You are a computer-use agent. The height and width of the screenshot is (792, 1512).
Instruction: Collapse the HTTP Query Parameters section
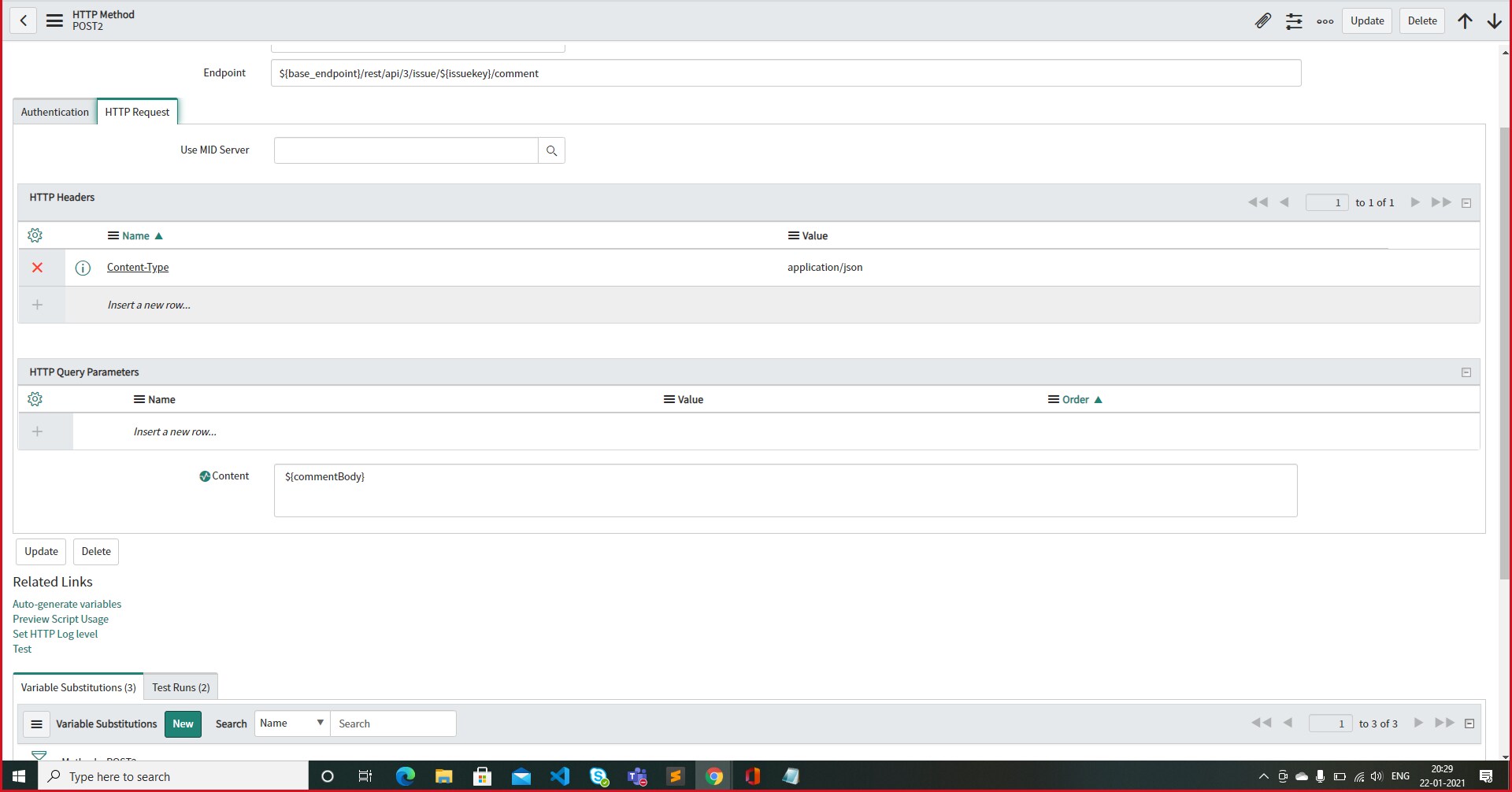1466,372
